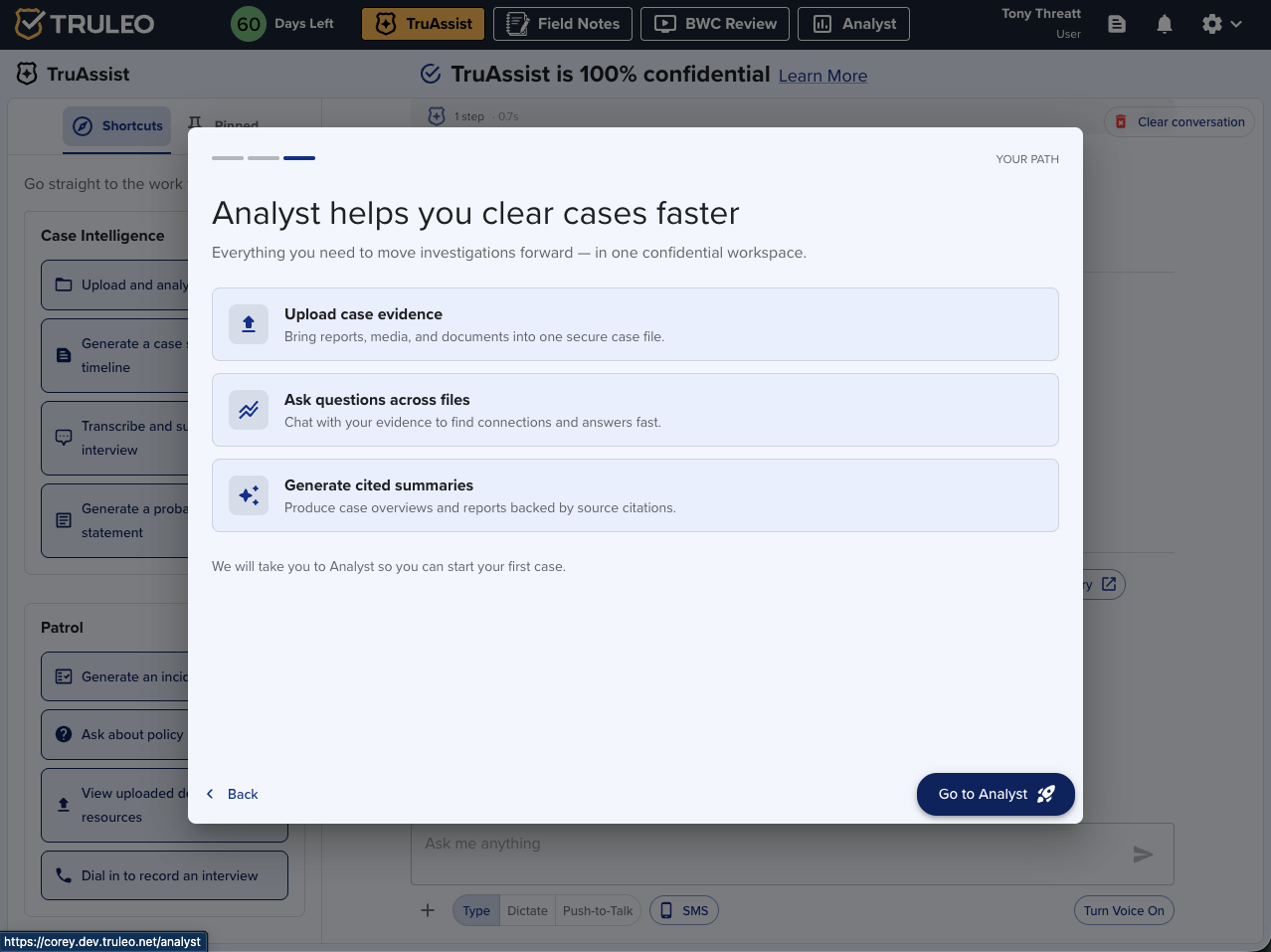Select Dictate input mode
The image size is (1271, 952).
click(x=527, y=910)
